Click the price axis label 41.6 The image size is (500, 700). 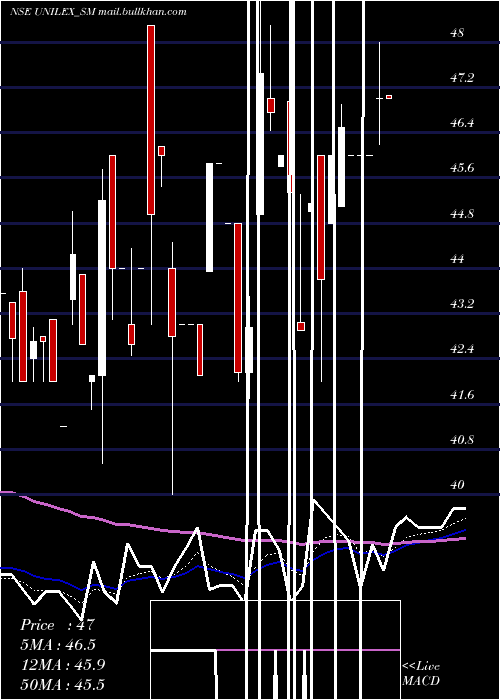462,395
